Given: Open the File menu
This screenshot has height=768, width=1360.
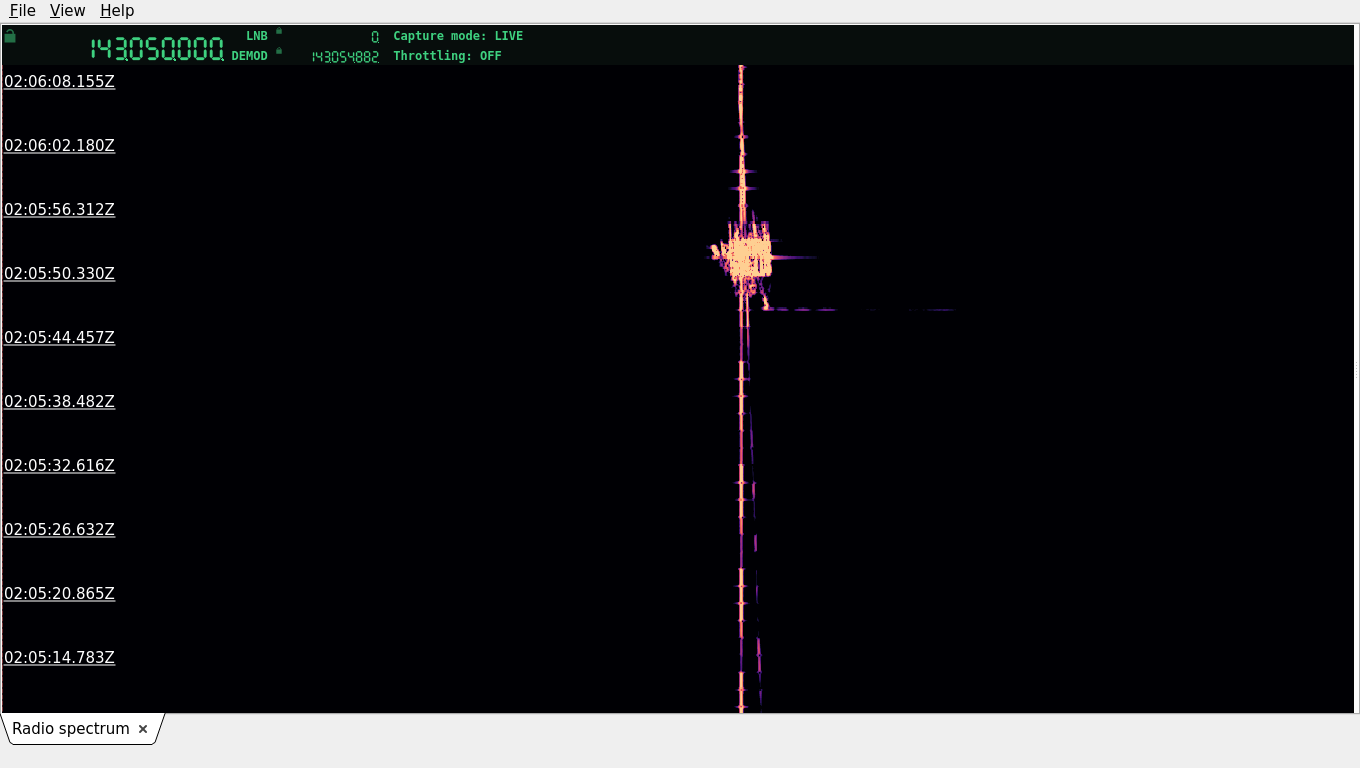Looking at the screenshot, I should coord(22,10).
